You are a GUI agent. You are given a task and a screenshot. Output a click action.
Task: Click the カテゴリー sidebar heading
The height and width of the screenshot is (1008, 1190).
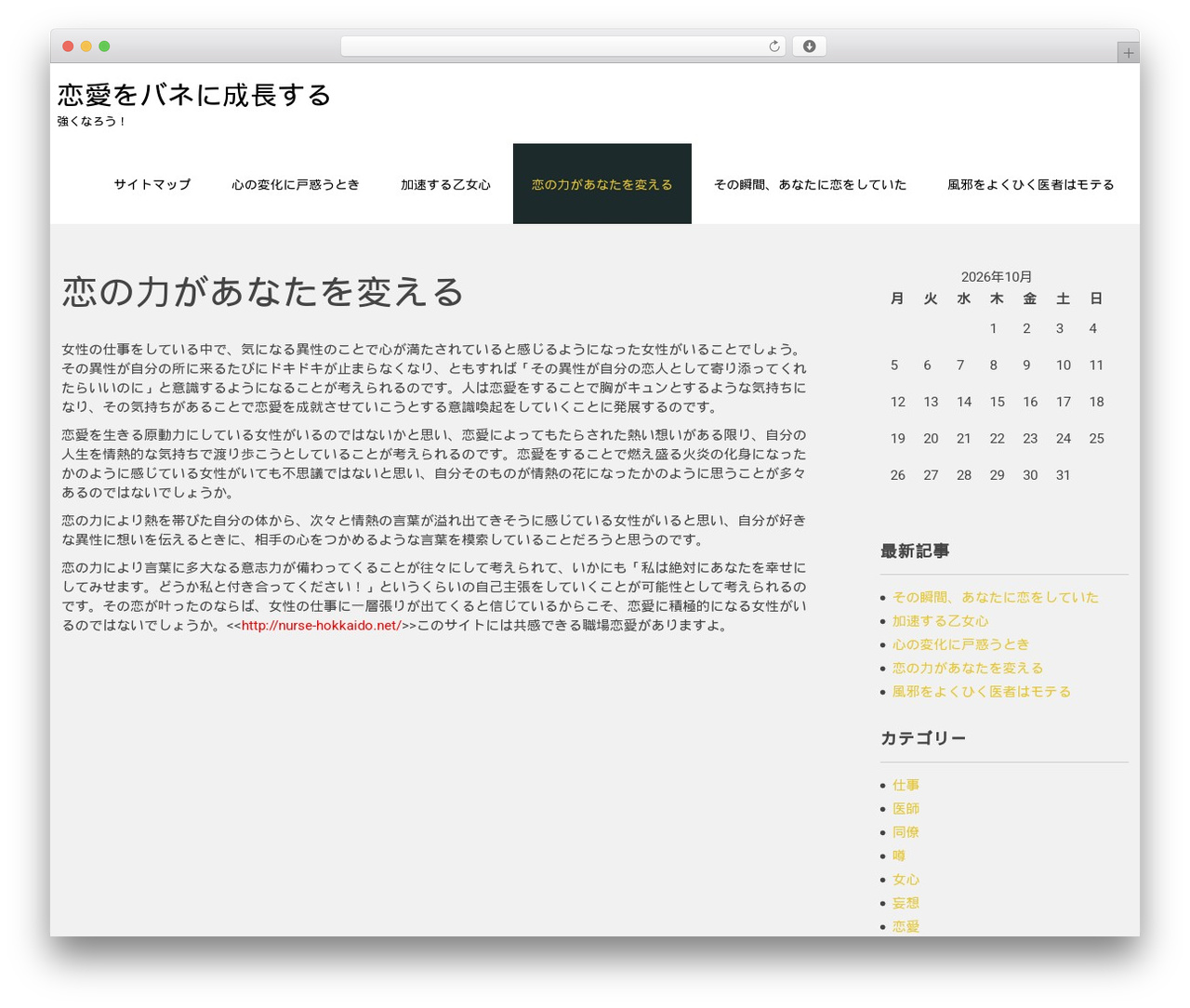(x=923, y=737)
